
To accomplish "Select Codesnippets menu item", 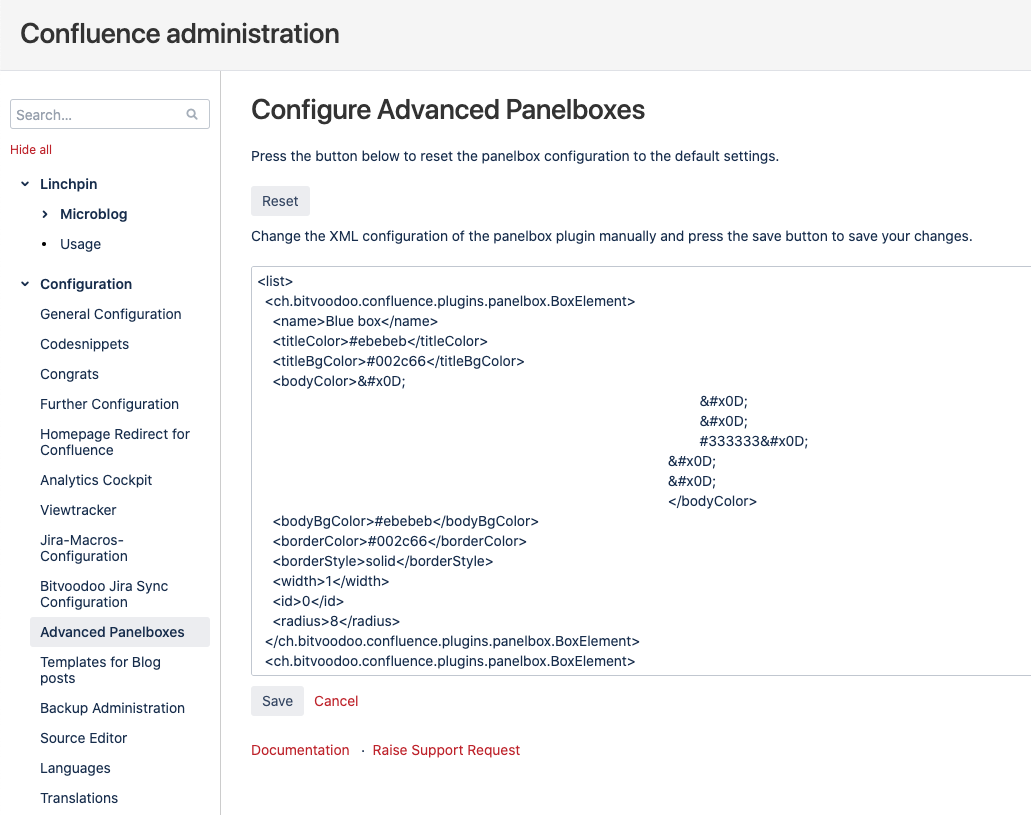I will (84, 344).
